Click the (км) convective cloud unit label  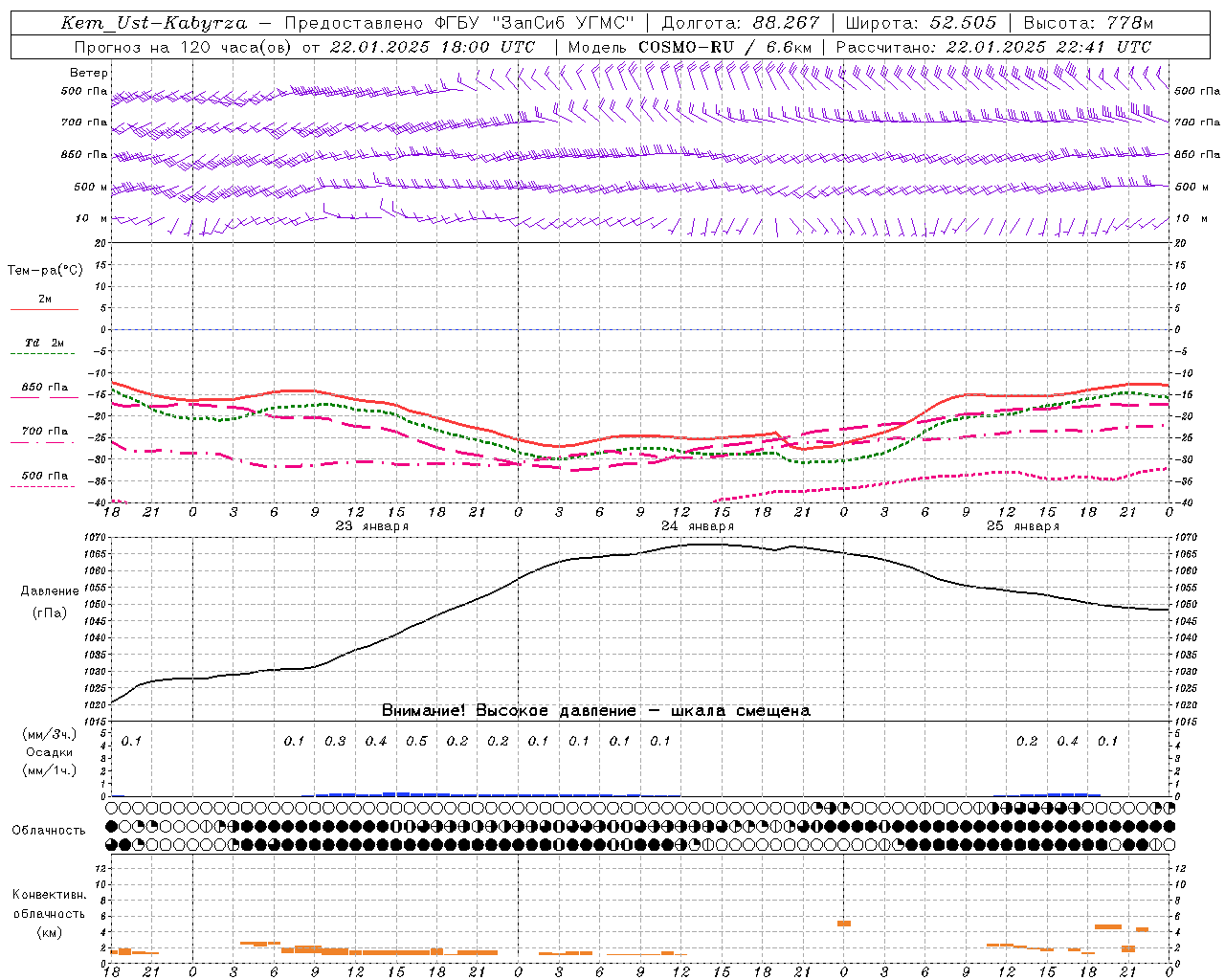click(50, 932)
